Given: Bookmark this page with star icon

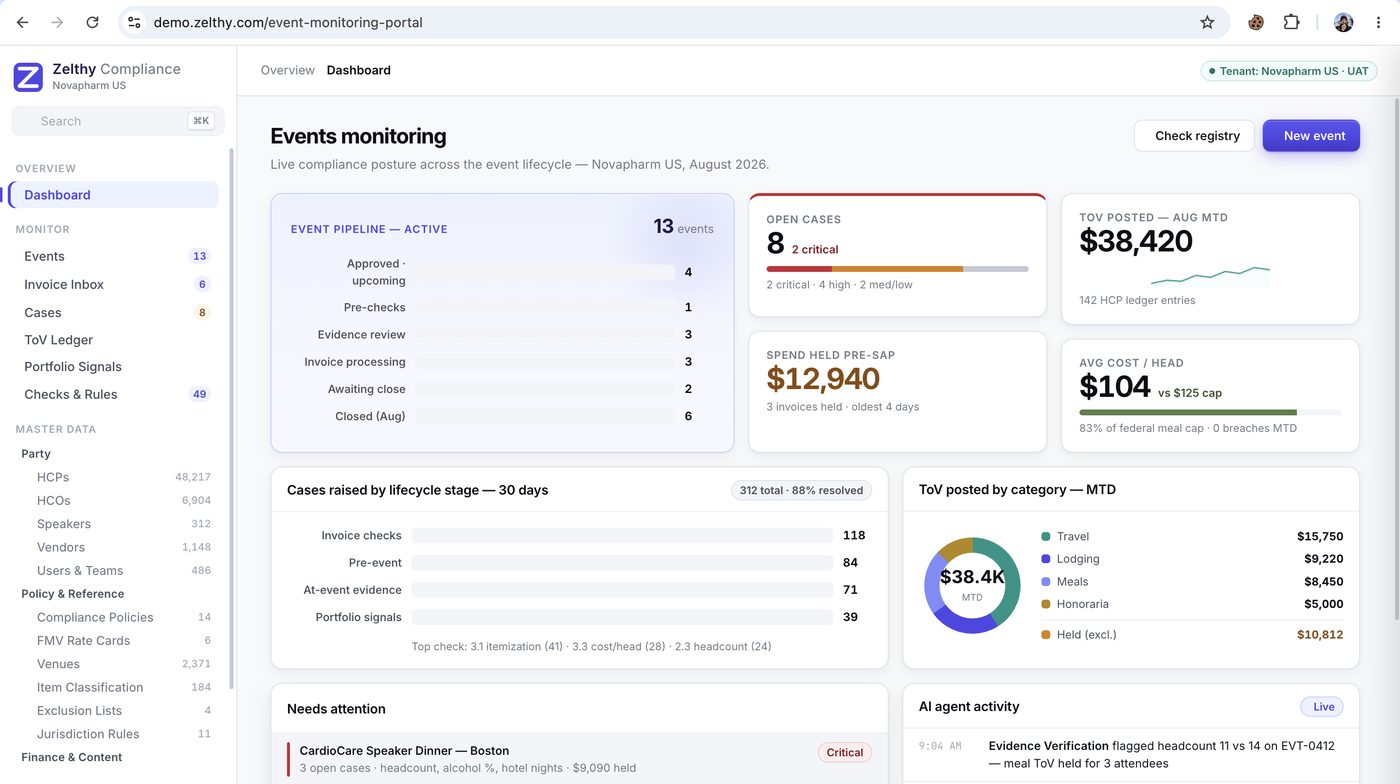Looking at the screenshot, I should (1207, 22).
